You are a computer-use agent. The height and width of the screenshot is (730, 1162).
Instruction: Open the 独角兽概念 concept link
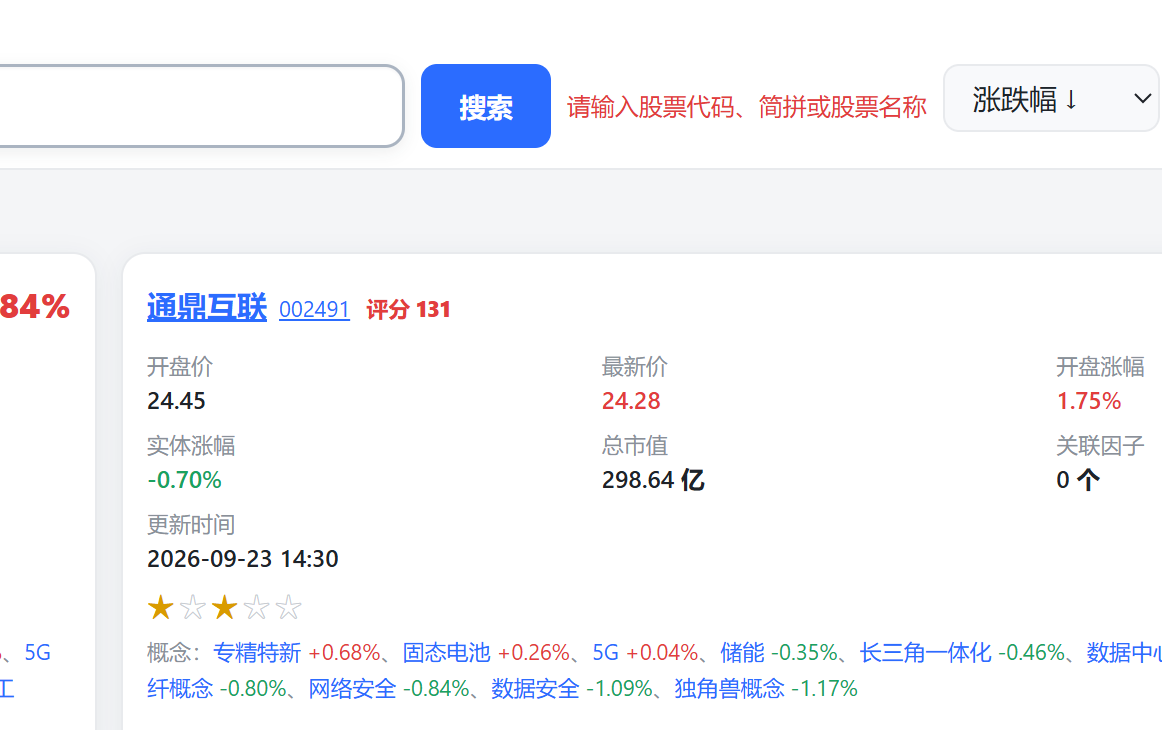tap(729, 688)
